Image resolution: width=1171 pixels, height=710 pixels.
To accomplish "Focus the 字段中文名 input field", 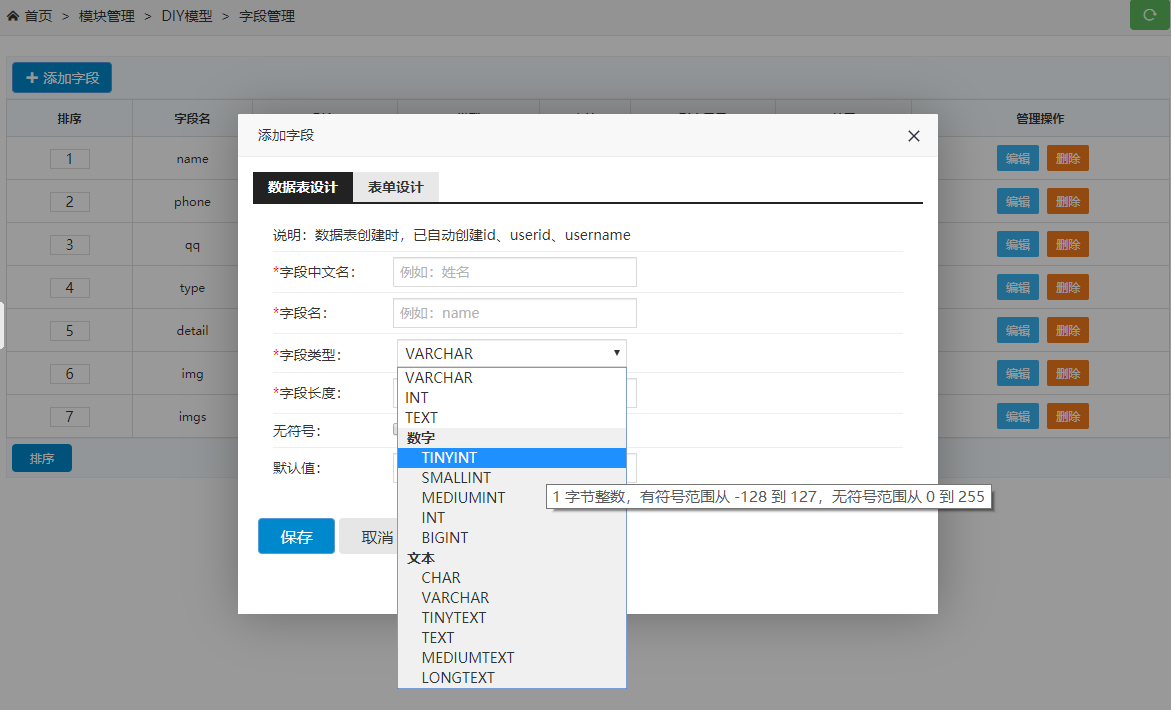I will click(x=514, y=272).
